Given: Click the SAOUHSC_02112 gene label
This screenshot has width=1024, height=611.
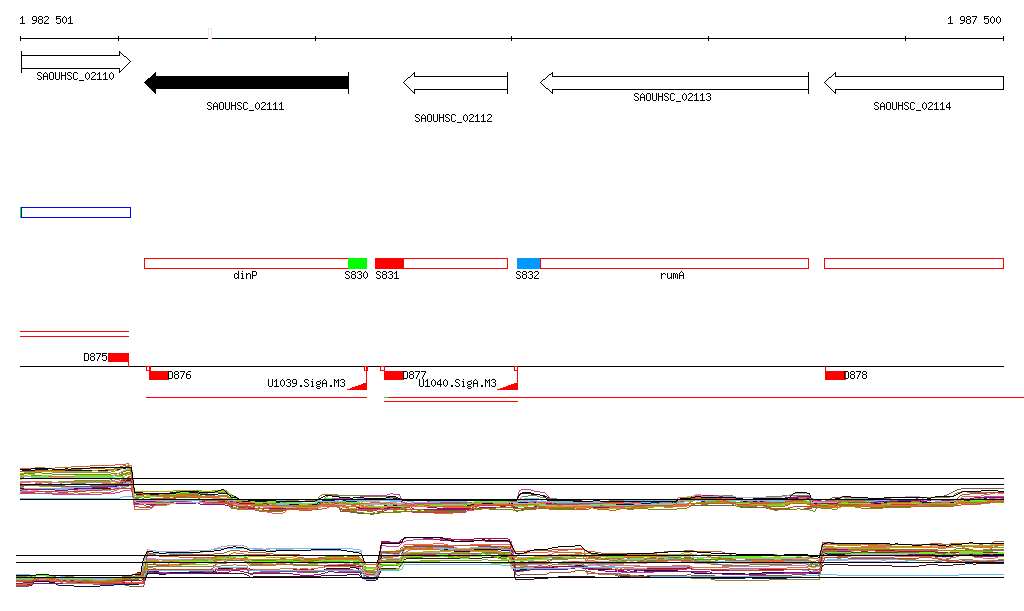Looking at the screenshot, I should 453,118.
